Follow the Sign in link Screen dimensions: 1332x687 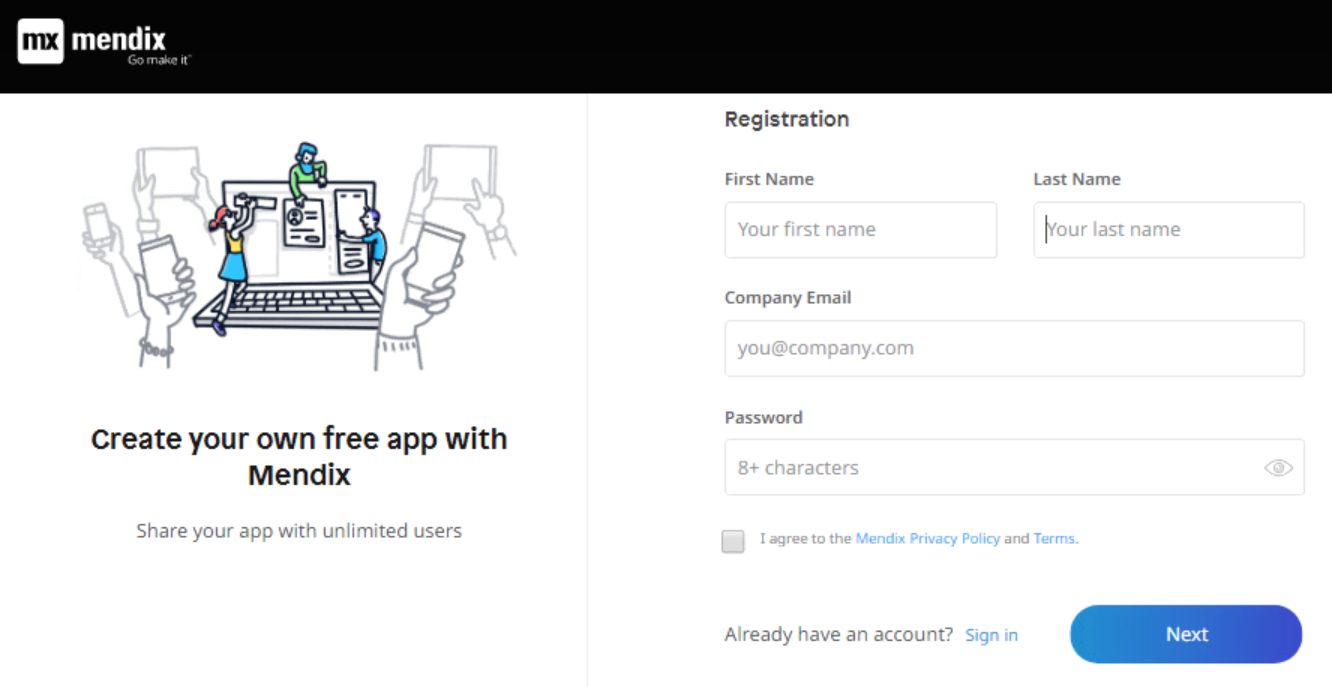[991, 635]
